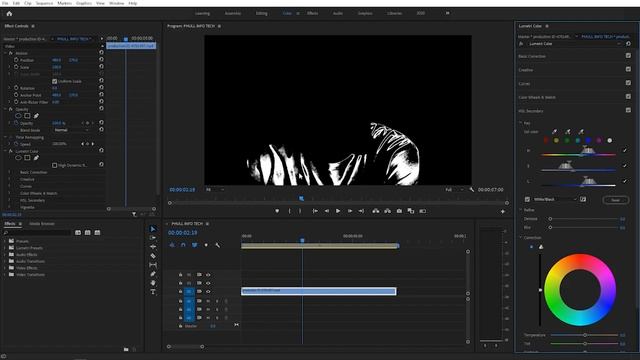
Task: Click timeline Add Marker icon
Action: point(206,245)
